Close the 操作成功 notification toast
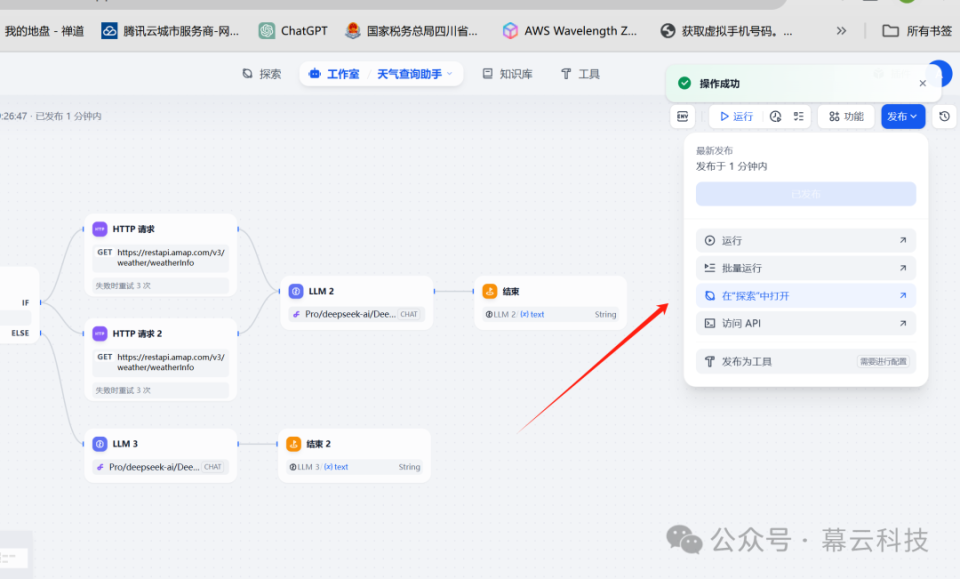 click(922, 83)
